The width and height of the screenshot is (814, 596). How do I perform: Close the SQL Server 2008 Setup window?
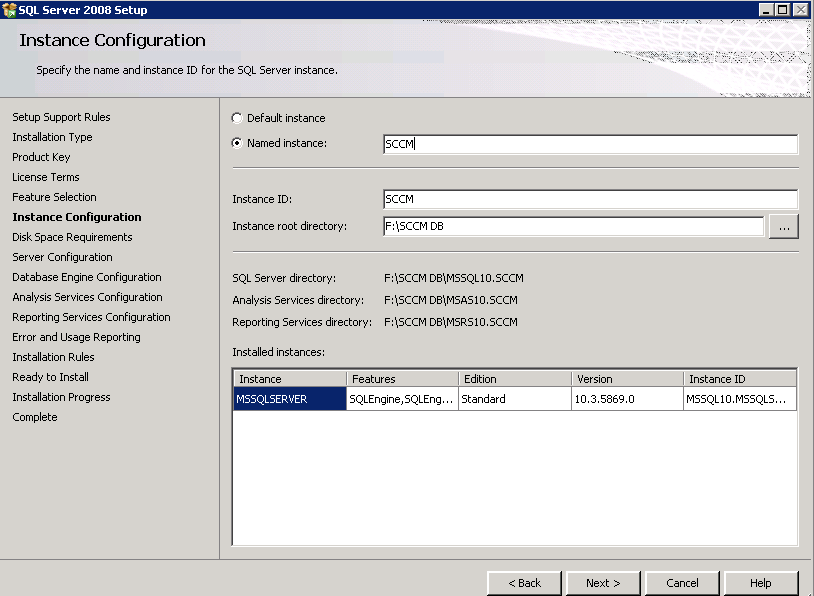802,10
